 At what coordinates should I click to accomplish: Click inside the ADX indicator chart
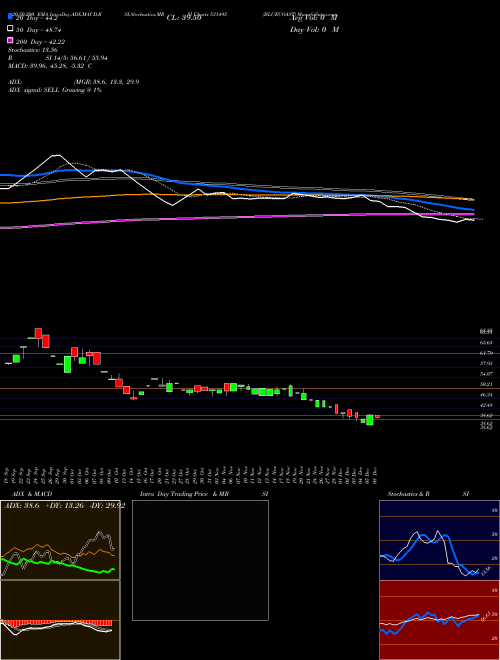tap(60, 540)
